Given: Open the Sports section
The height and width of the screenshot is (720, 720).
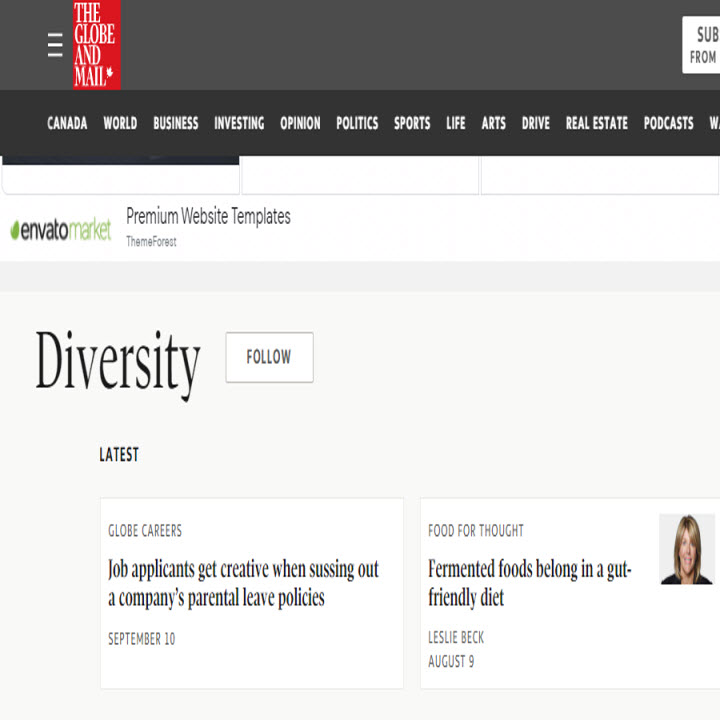Looking at the screenshot, I should (412, 123).
